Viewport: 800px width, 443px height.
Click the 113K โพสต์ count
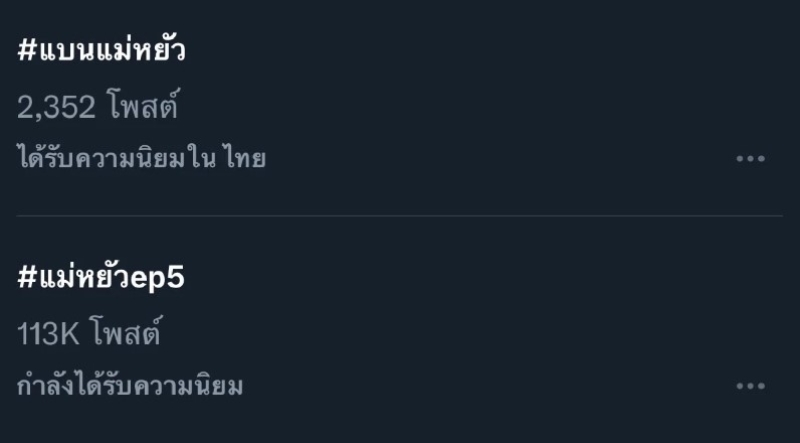pos(89,335)
